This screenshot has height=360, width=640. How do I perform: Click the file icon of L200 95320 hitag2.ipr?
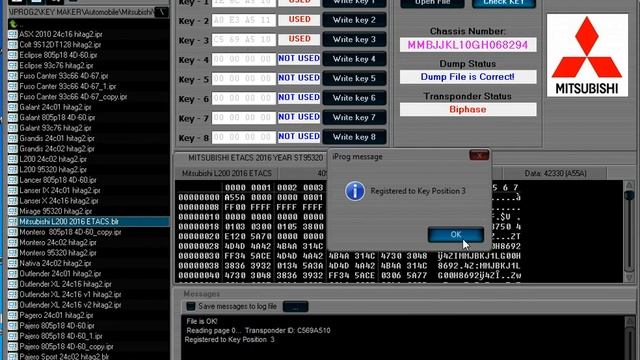13,170
